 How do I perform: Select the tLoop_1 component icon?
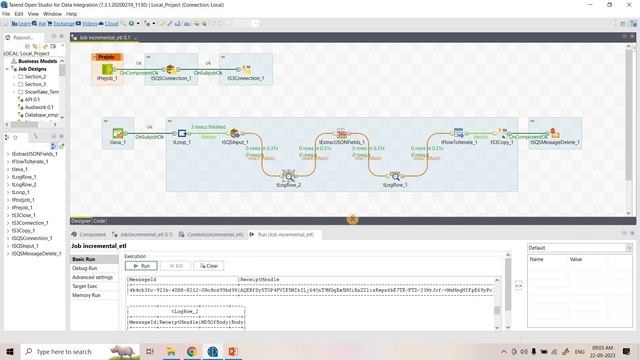coord(182,133)
